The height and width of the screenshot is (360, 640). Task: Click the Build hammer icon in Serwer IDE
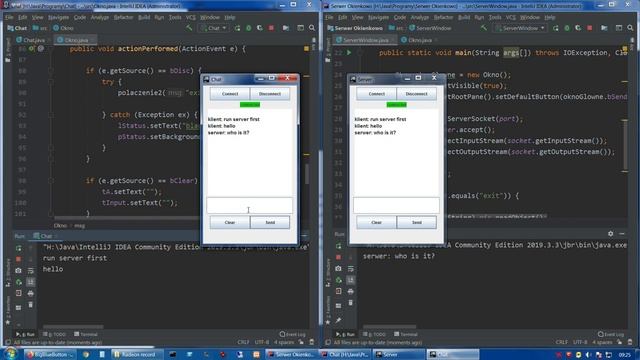pos(484,28)
